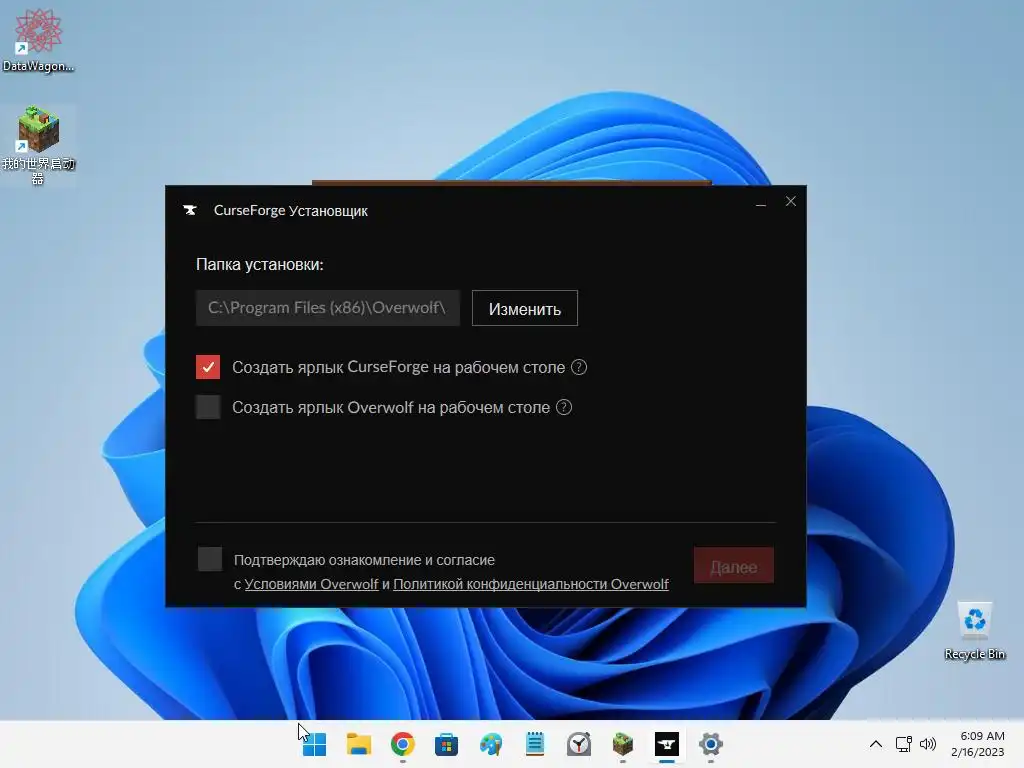Launch Google Chrome from the taskbar
Viewport: 1024px width, 768px height.
pos(402,744)
